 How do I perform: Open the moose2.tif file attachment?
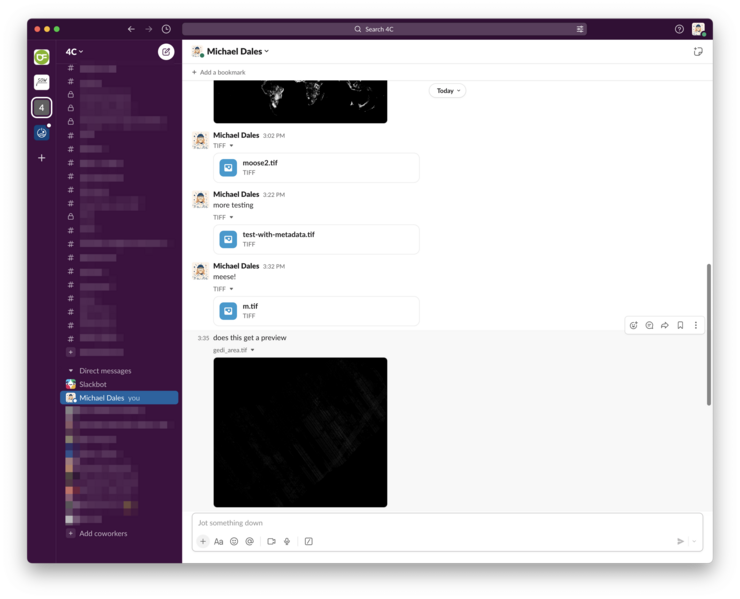(x=316, y=168)
